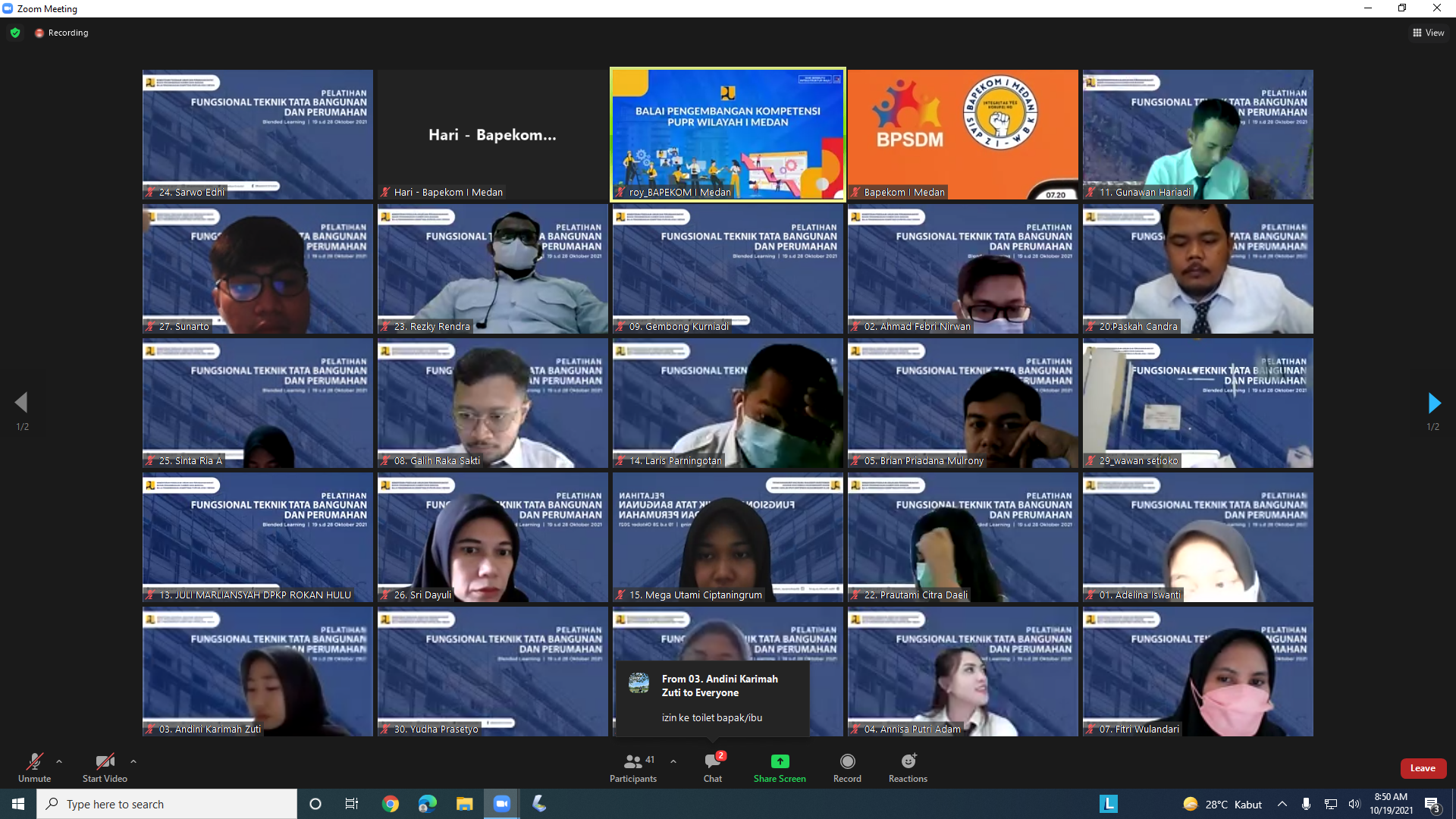Open Task View on taskbar
This screenshot has height=819, width=1456.
pos(352,804)
